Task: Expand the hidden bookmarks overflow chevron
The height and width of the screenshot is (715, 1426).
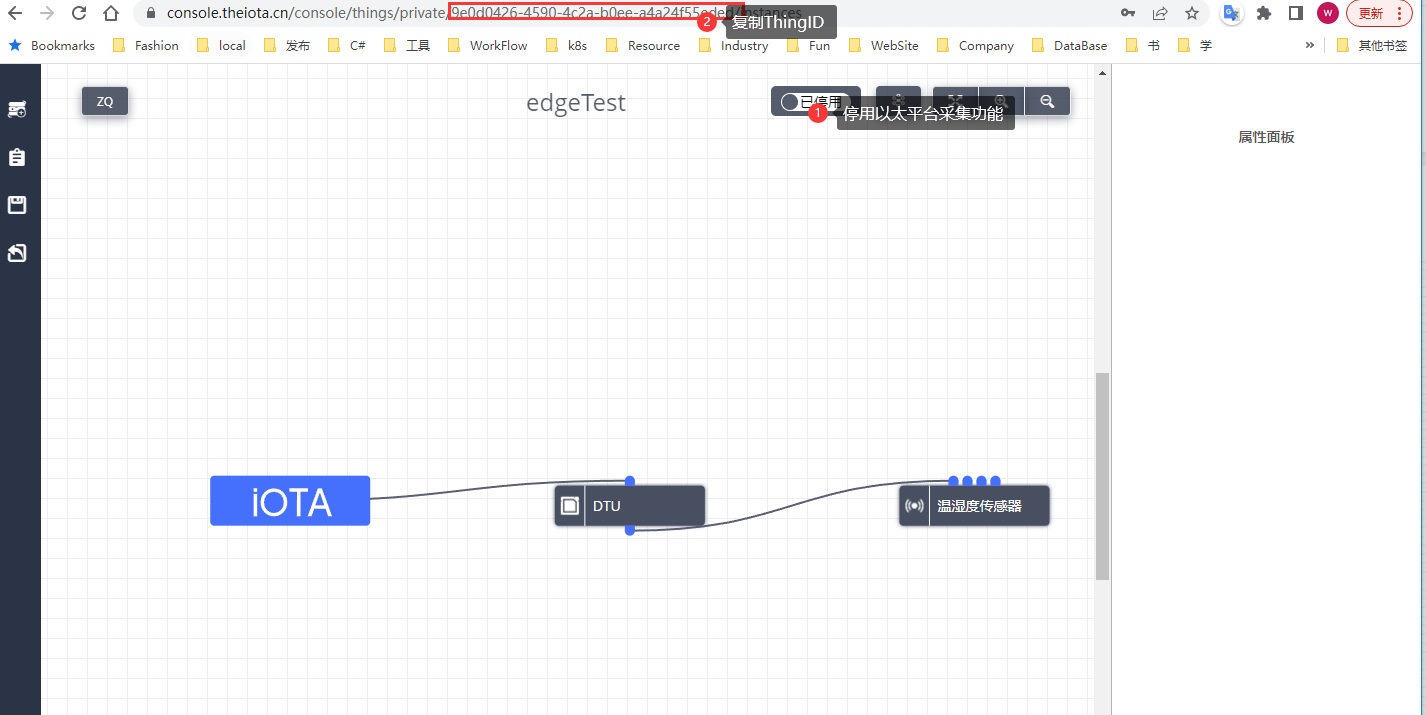Action: [x=1310, y=45]
